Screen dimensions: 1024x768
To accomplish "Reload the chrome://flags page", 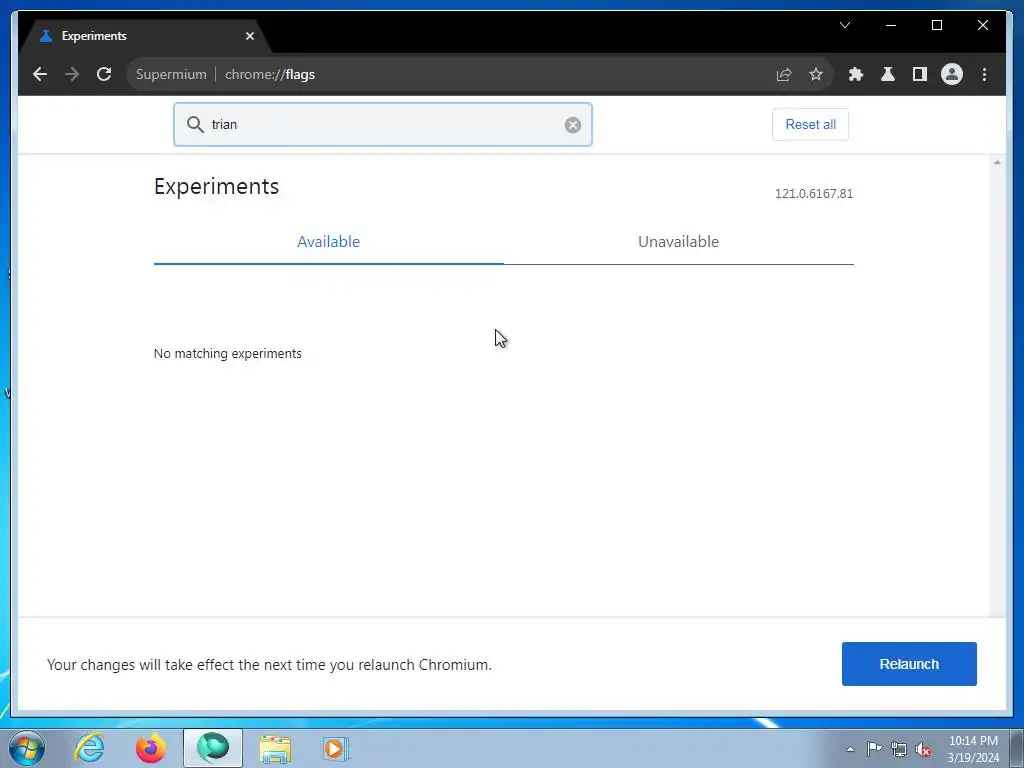I will 104,74.
